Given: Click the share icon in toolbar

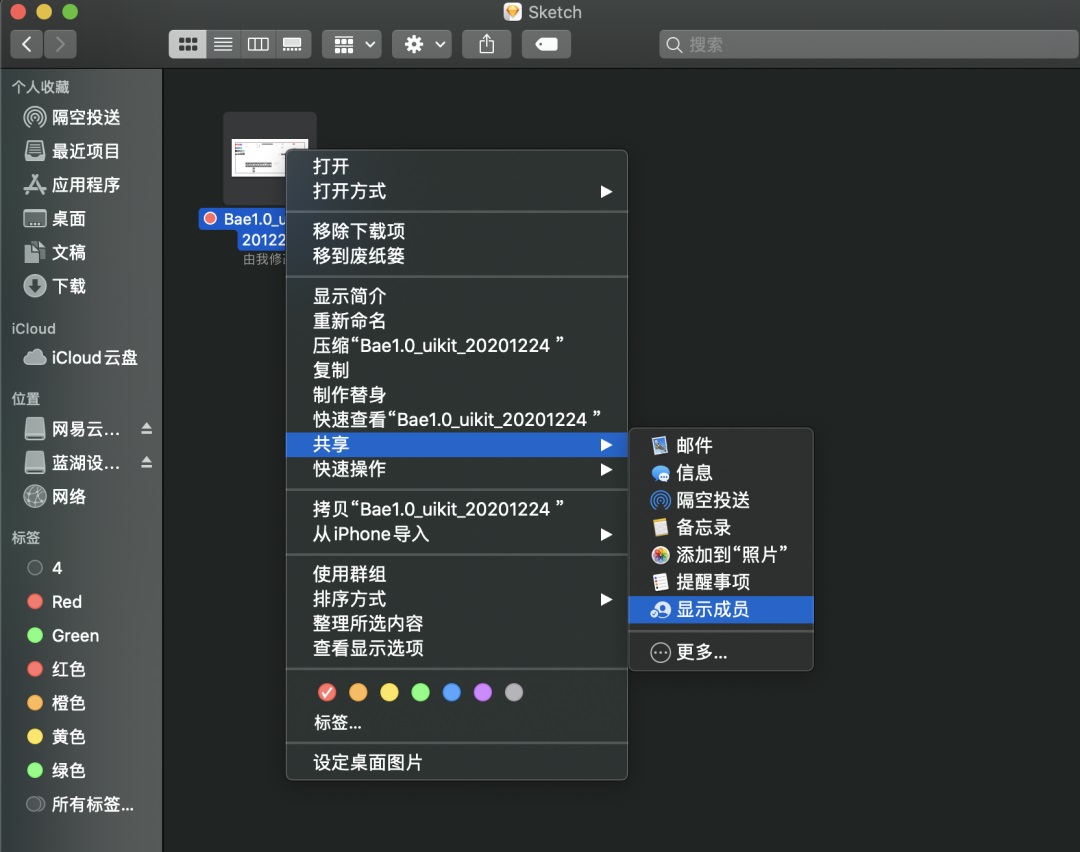Looking at the screenshot, I should coord(487,45).
